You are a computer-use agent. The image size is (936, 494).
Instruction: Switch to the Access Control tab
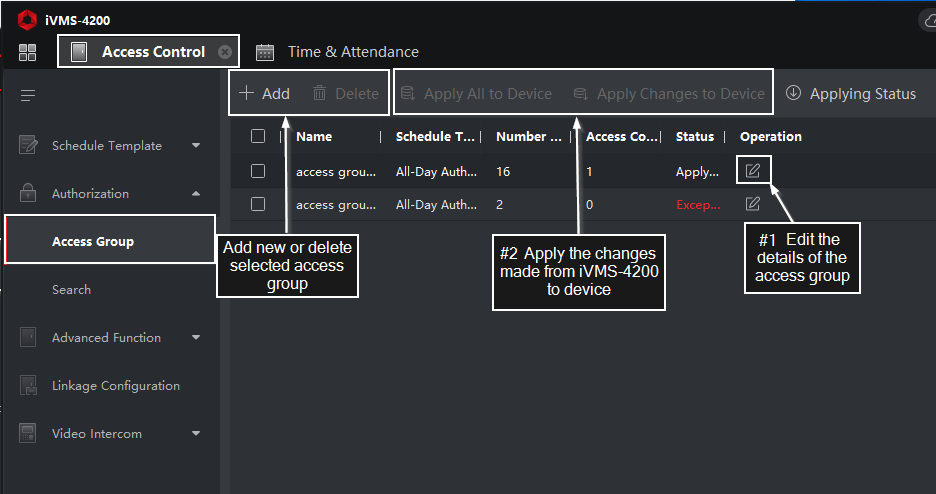click(x=148, y=52)
